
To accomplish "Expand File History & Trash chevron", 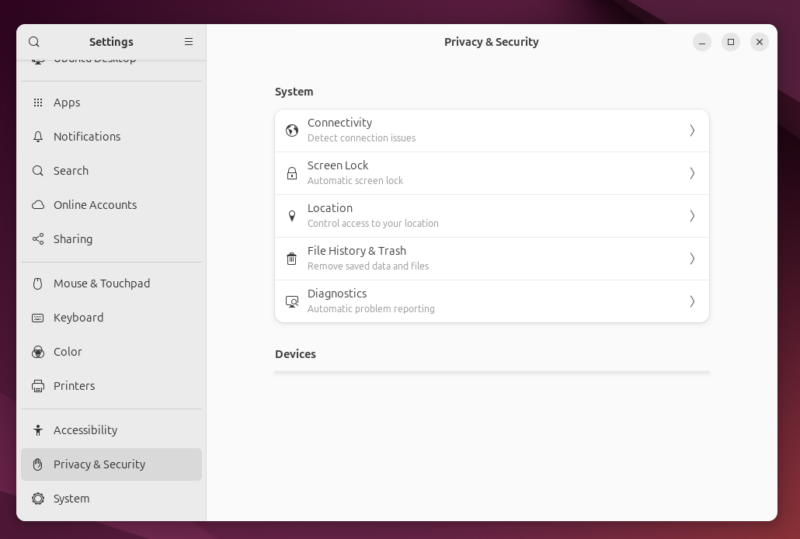I will 692,259.
